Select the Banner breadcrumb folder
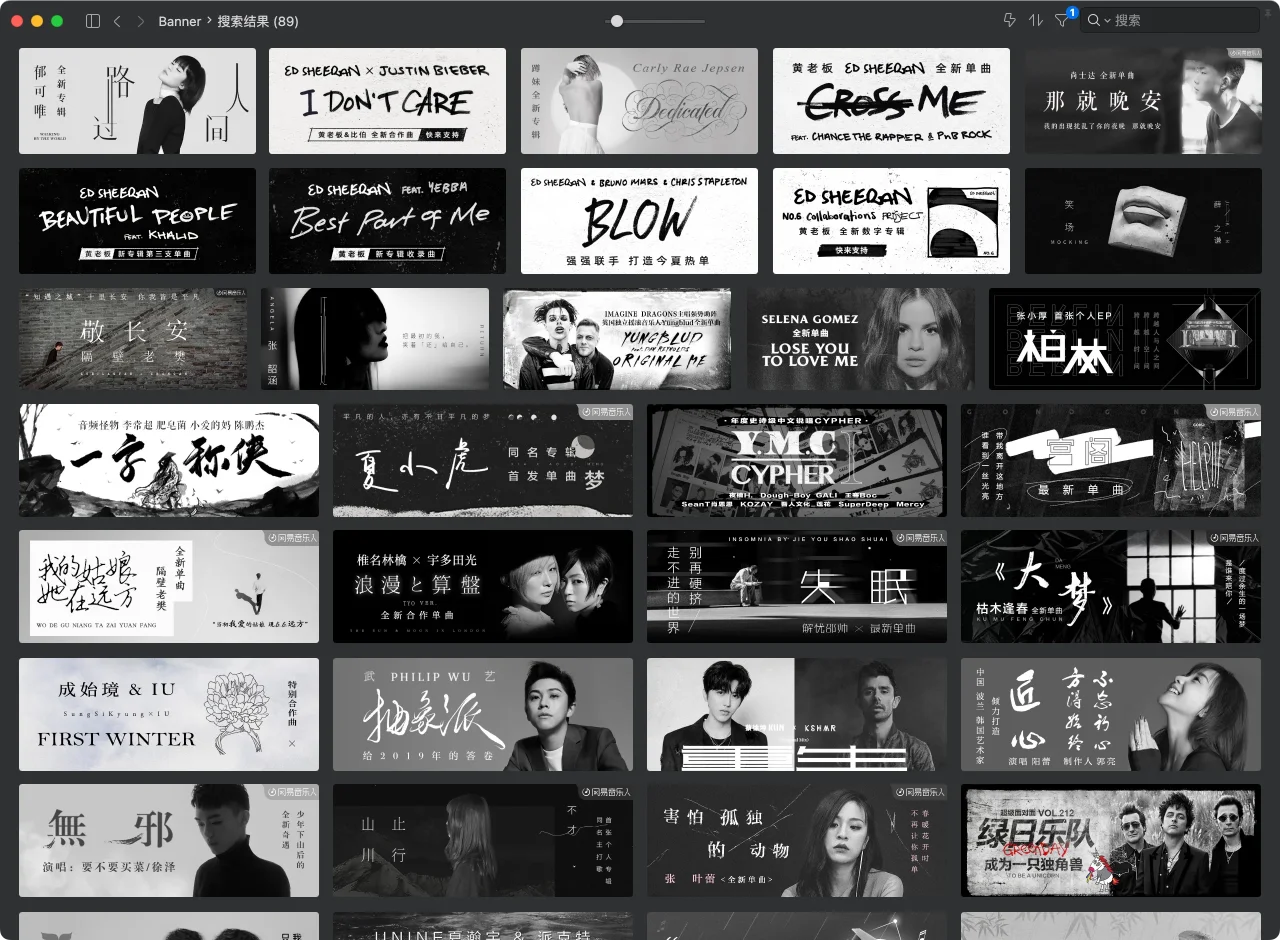Viewport: 1280px width, 940px height. tap(180, 21)
